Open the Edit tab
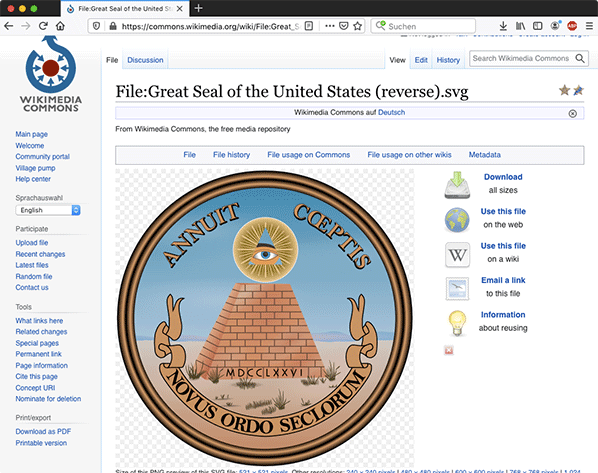Viewport: 598px width, 473px height. [421, 60]
